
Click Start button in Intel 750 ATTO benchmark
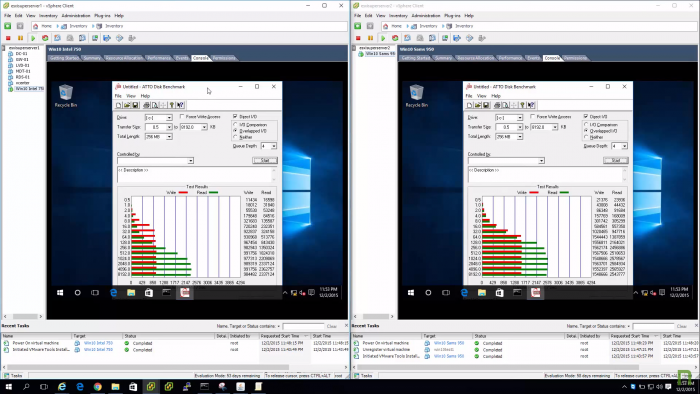coord(265,161)
